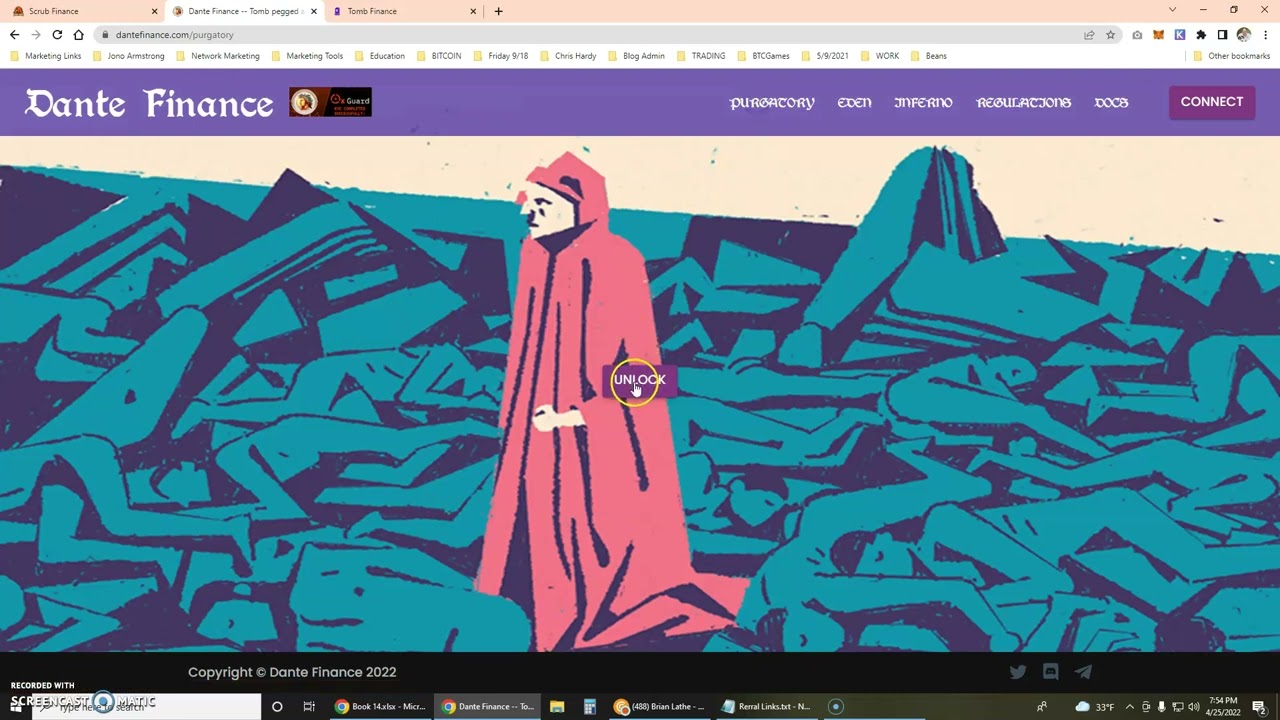Screen dimensions: 1280x720
Task: Open the tab search dropdown arrow
Action: coord(1172,10)
